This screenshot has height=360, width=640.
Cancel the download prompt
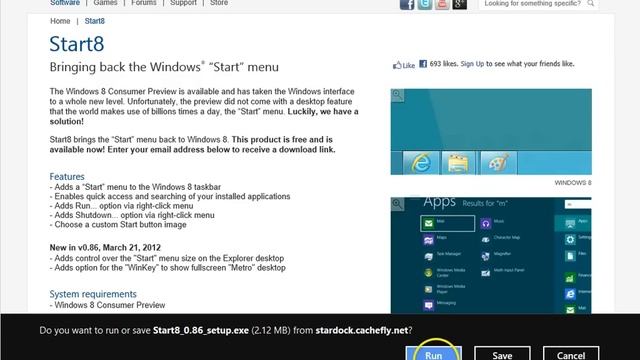(571, 353)
